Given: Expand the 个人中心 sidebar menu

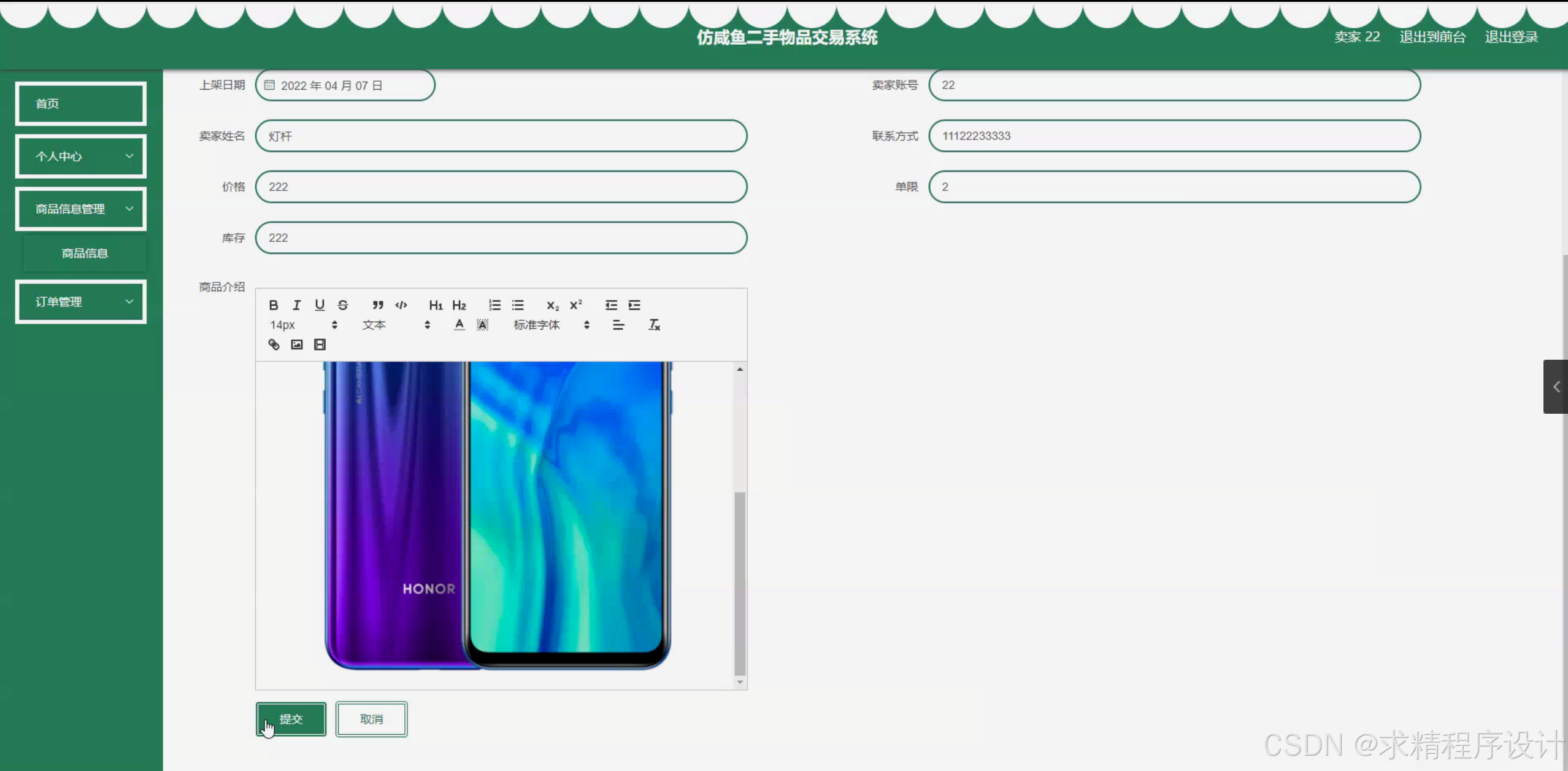Looking at the screenshot, I should tap(81, 156).
